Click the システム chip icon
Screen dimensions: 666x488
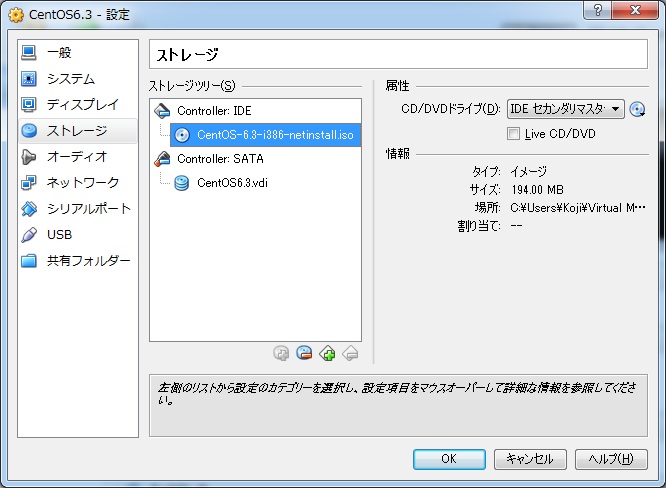[x=29, y=79]
